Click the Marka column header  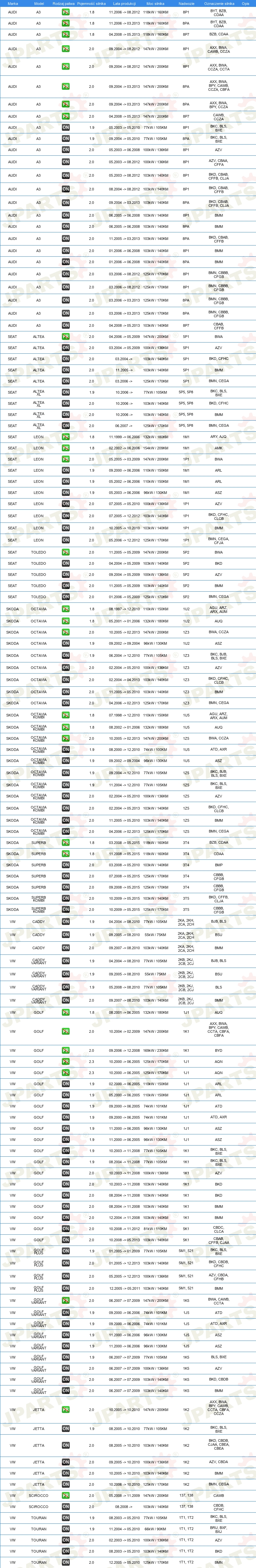point(13,3)
